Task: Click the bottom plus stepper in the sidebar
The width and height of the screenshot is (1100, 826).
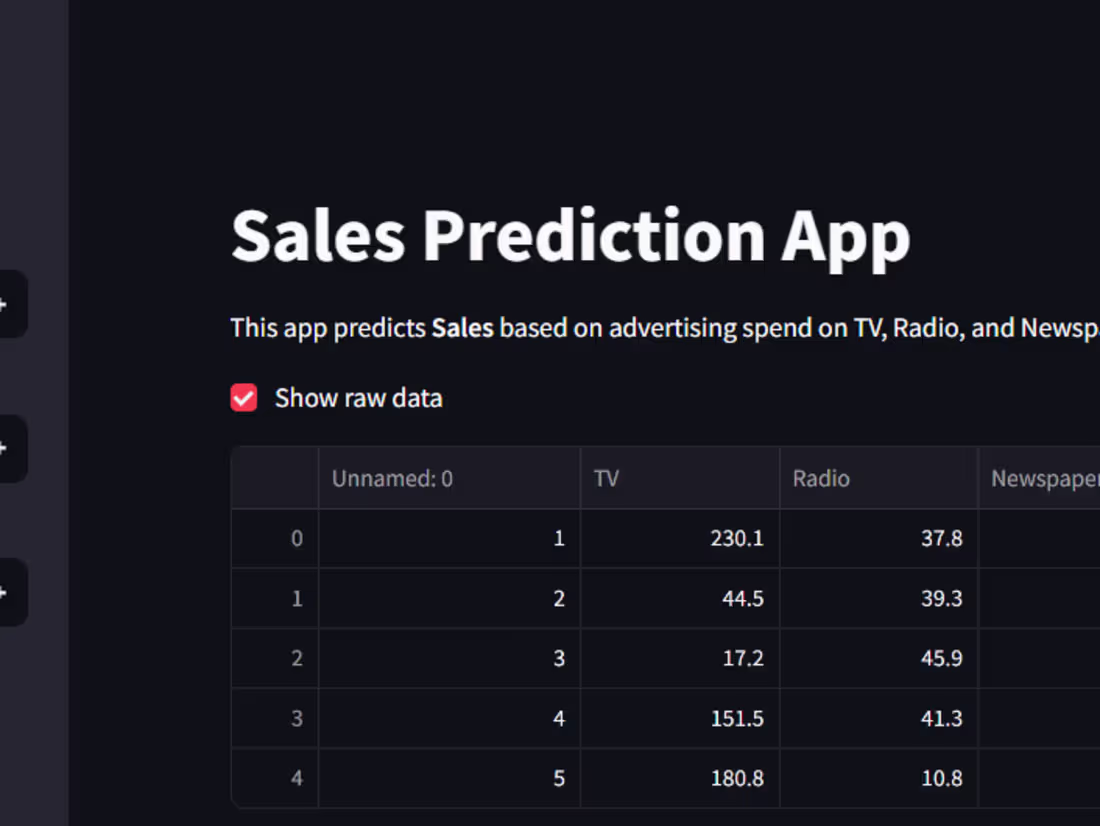Action: [x=11, y=592]
